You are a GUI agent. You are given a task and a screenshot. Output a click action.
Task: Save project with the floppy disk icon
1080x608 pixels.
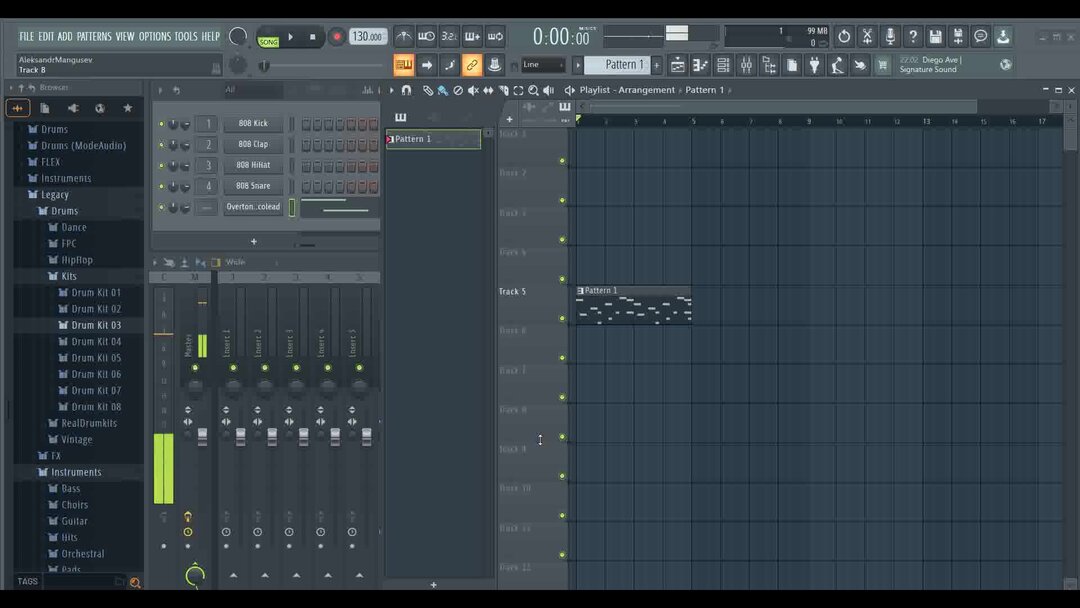pos(935,36)
